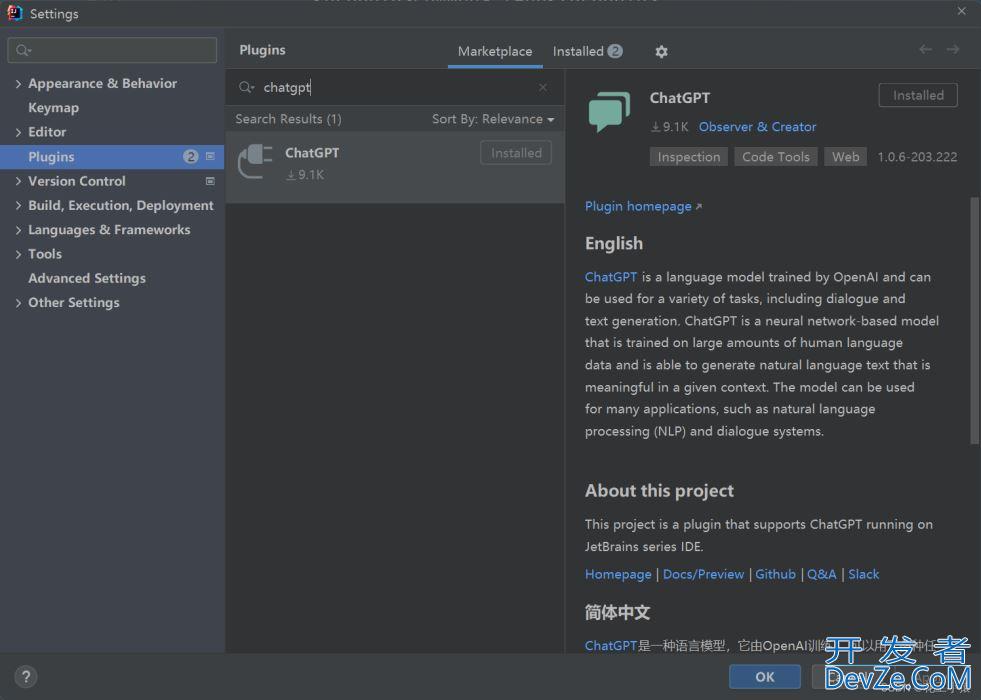Focus the plugin search field containing chatgpt
The height and width of the screenshot is (700, 981).
394,88
